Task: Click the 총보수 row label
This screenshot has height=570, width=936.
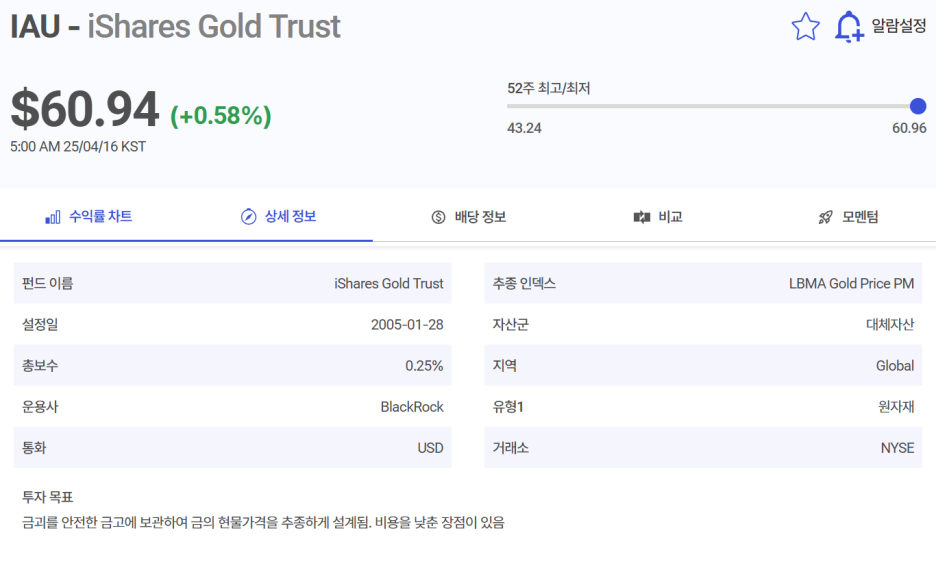Action: pyautogui.click(x=40, y=366)
